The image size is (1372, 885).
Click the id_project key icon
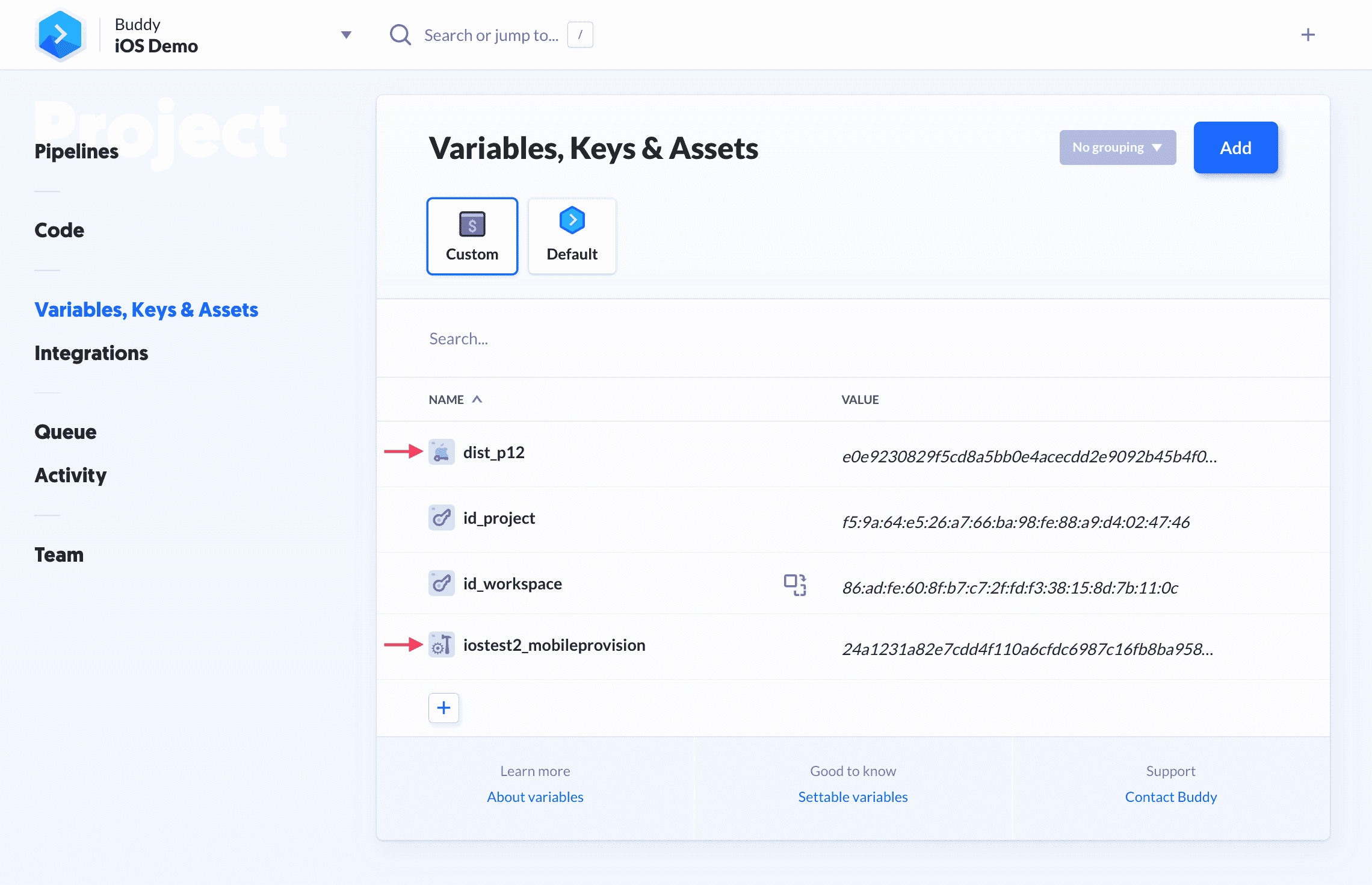click(440, 517)
